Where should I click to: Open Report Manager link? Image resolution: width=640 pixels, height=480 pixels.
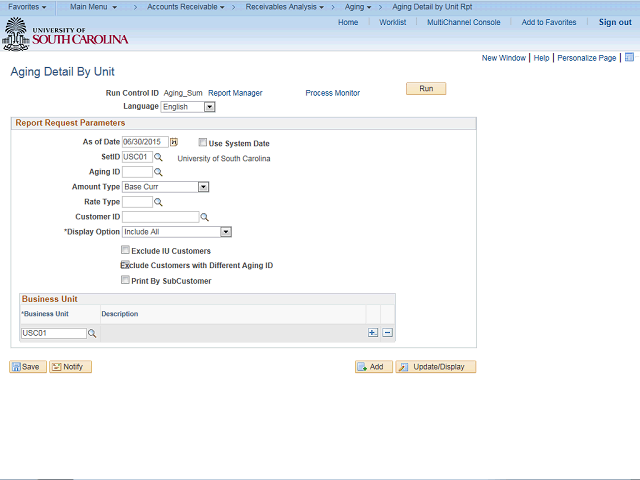235,93
